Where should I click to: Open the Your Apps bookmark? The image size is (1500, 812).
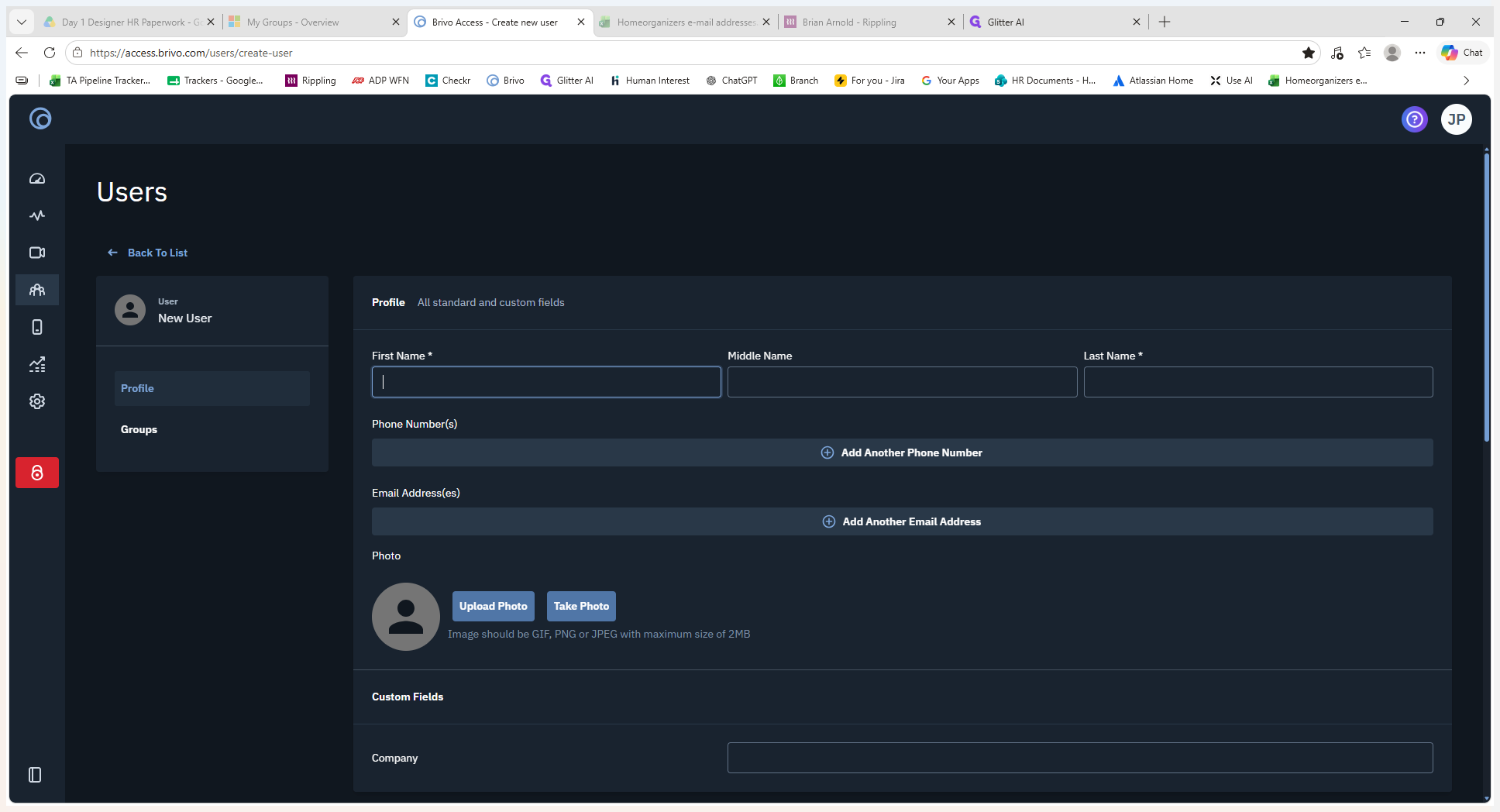[x=950, y=81]
